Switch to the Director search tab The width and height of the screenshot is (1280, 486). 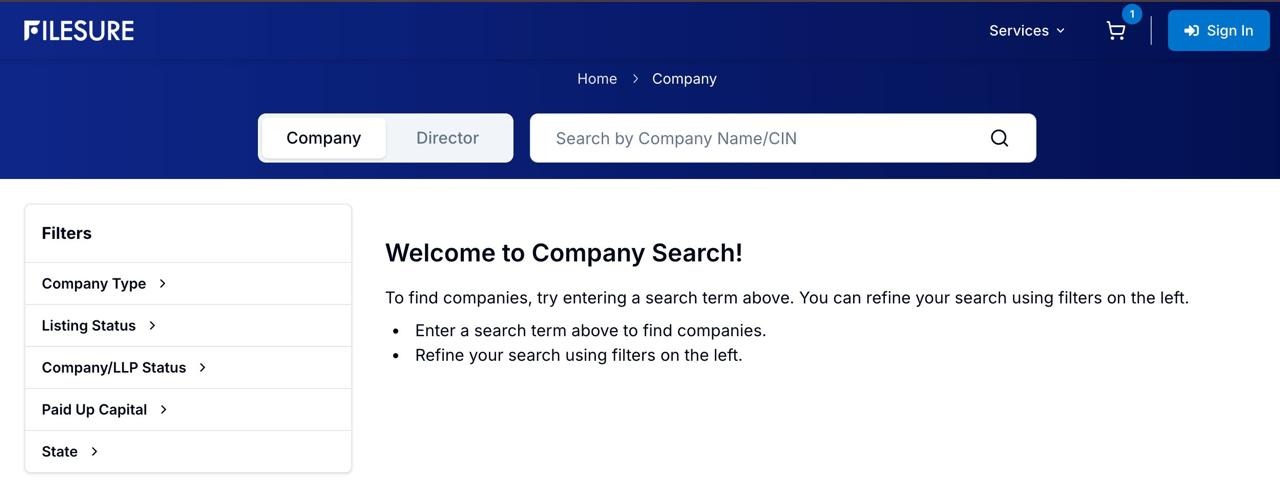(447, 138)
